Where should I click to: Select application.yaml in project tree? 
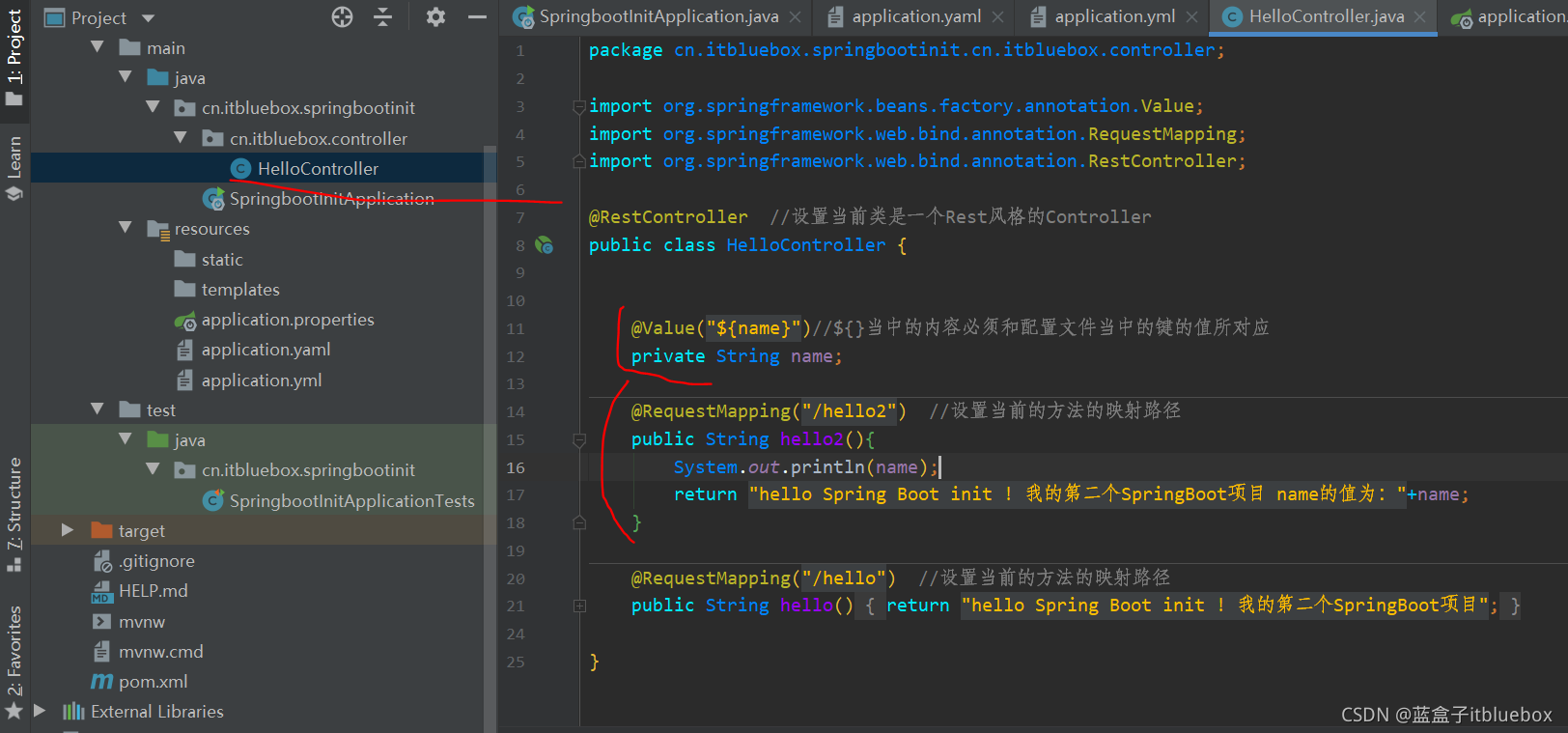pos(266,349)
